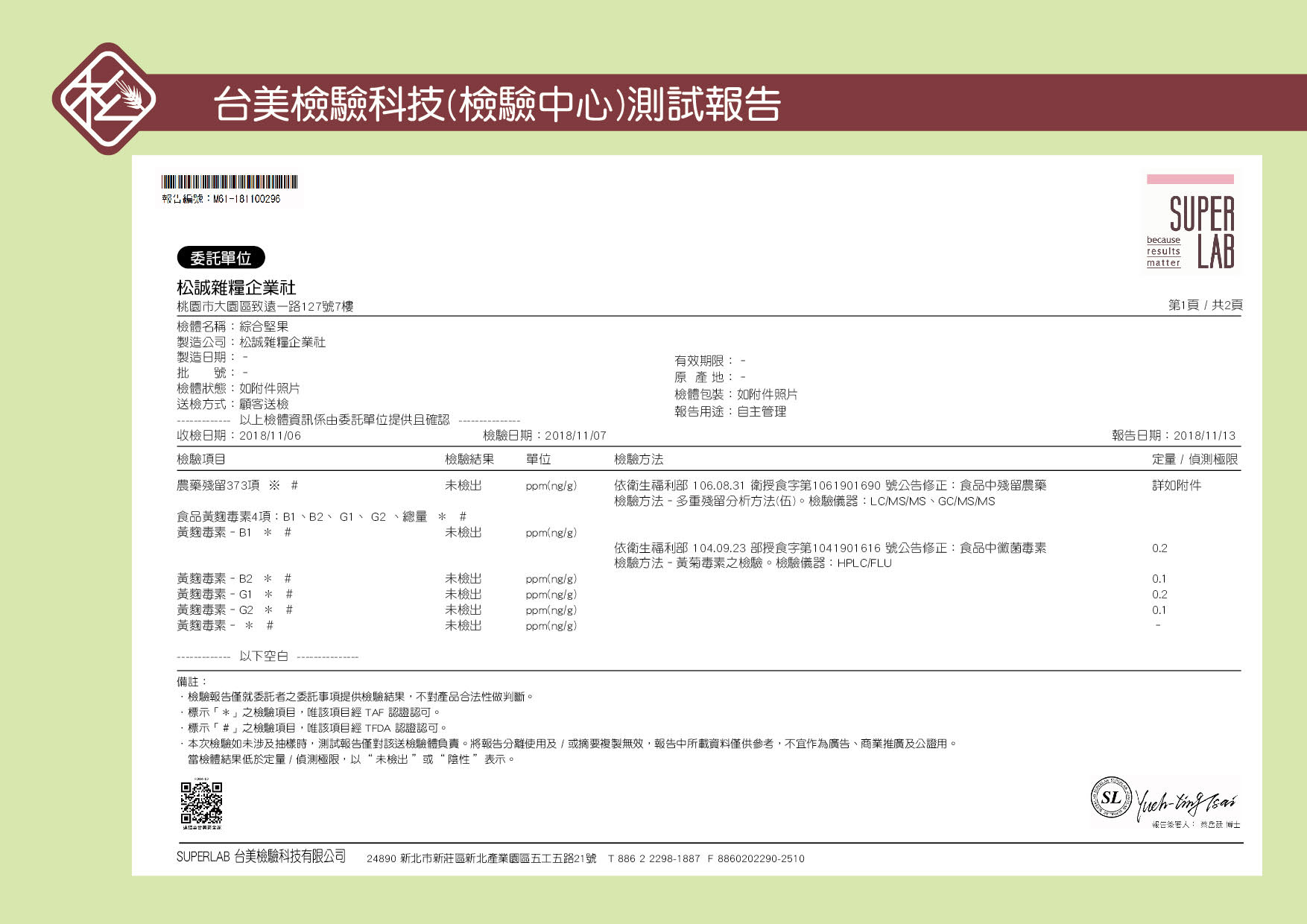Click the "單位" column header
The width and height of the screenshot is (1307, 924).
(x=538, y=459)
